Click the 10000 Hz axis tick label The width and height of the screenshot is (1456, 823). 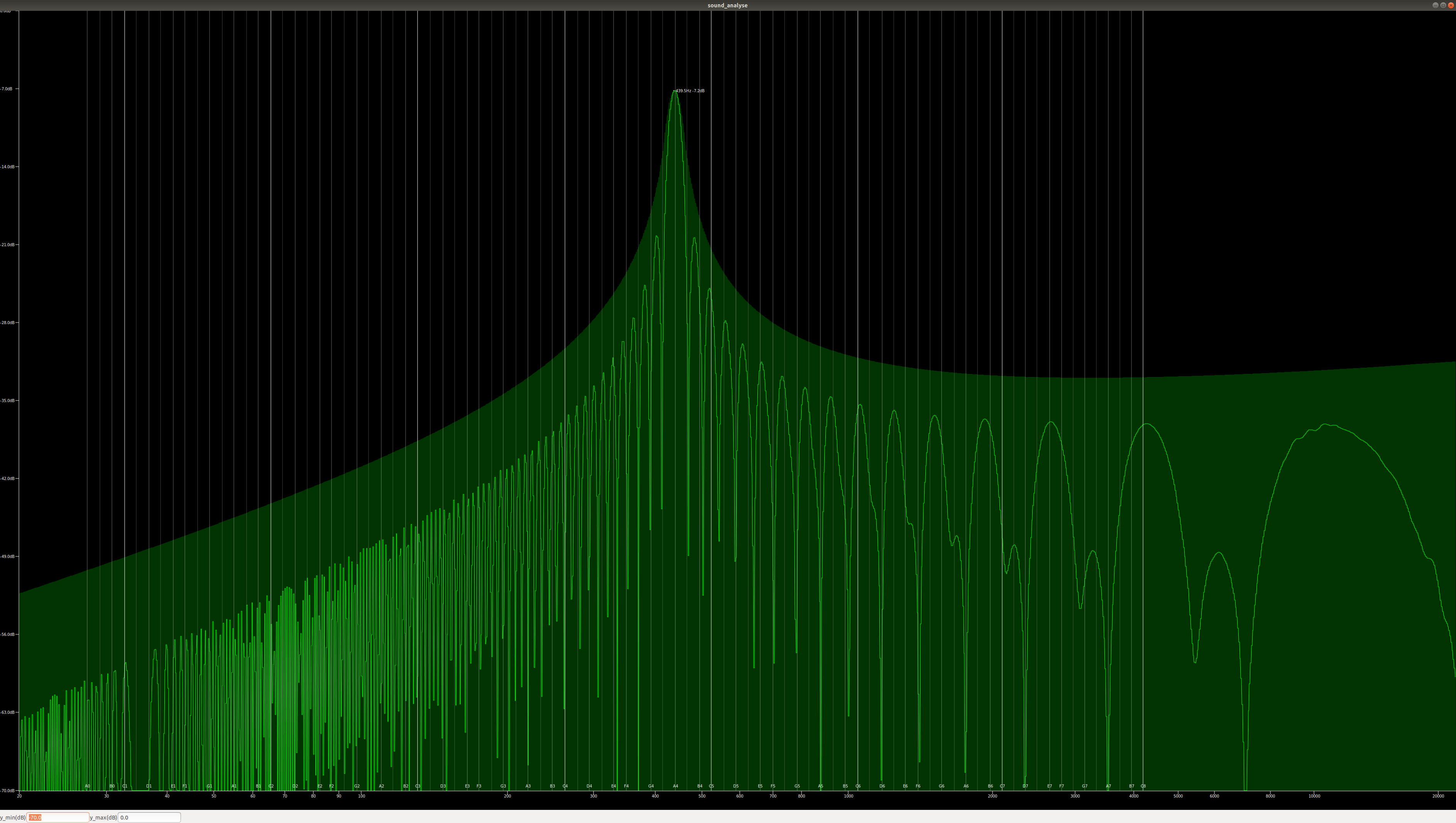pos(1314,796)
